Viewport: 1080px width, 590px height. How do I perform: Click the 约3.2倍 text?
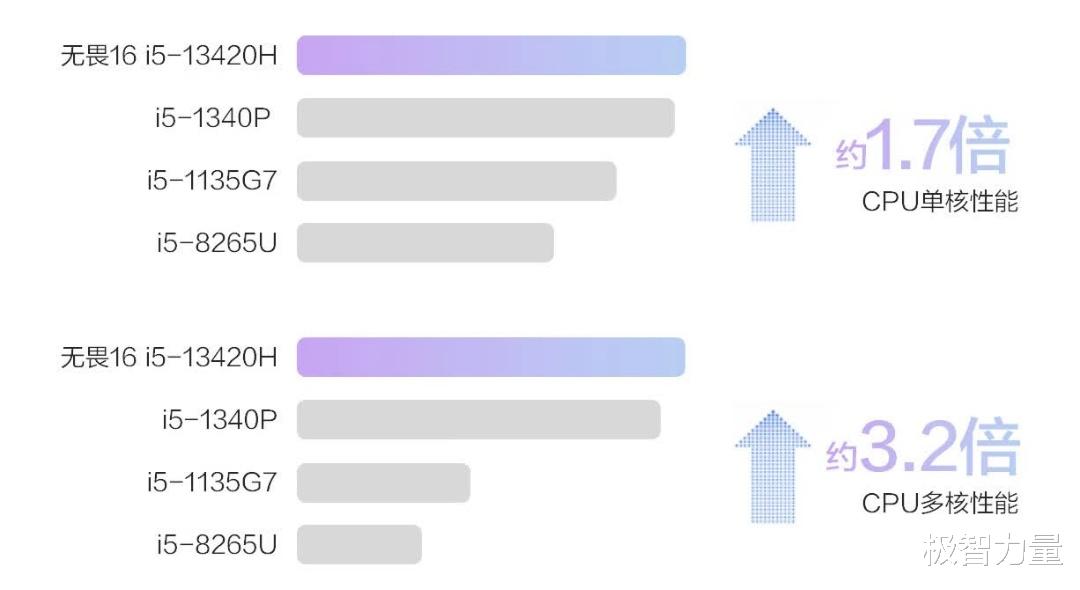[x=923, y=447]
